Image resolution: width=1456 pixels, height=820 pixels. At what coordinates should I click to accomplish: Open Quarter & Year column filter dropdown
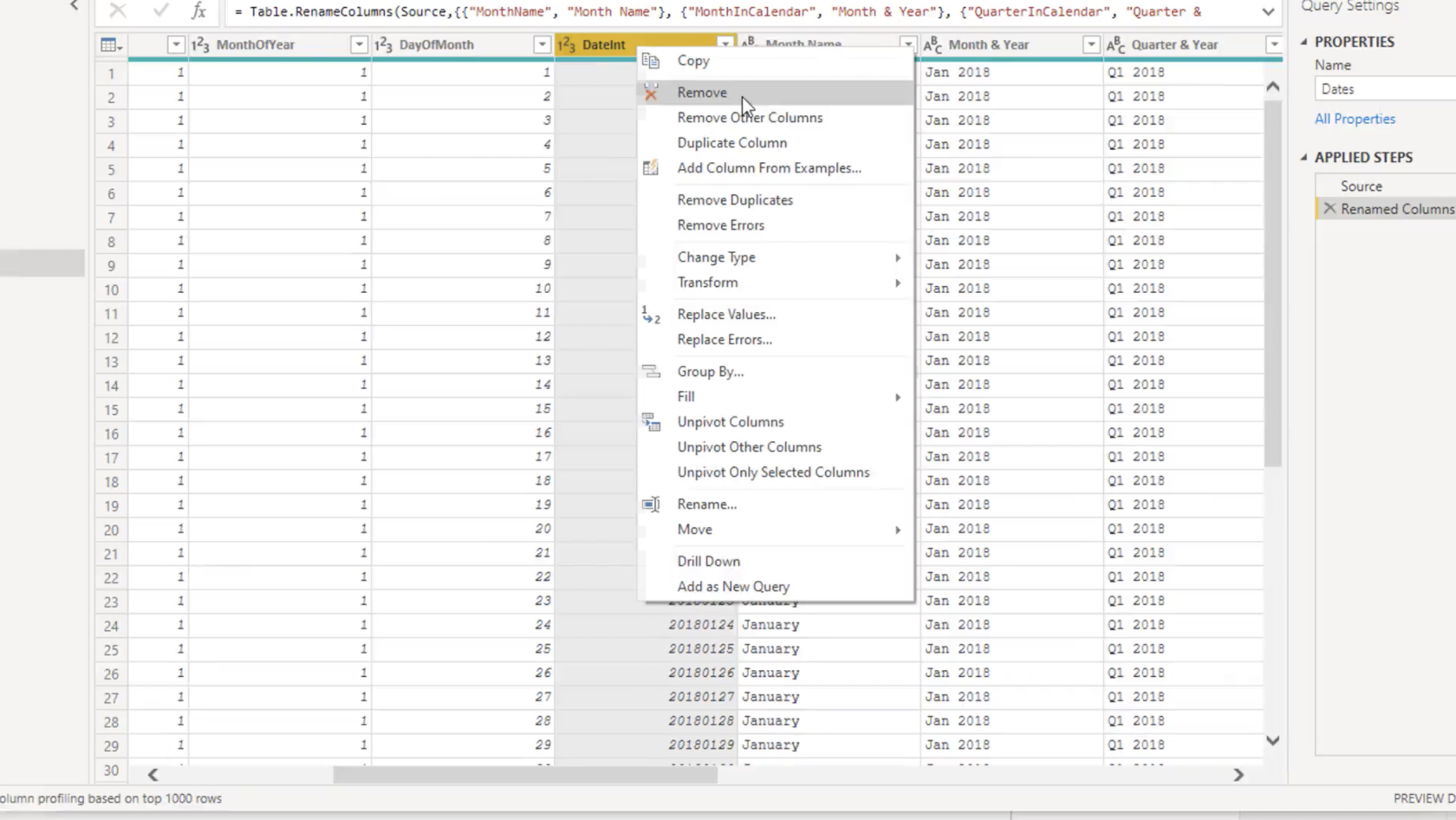[x=1274, y=45]
